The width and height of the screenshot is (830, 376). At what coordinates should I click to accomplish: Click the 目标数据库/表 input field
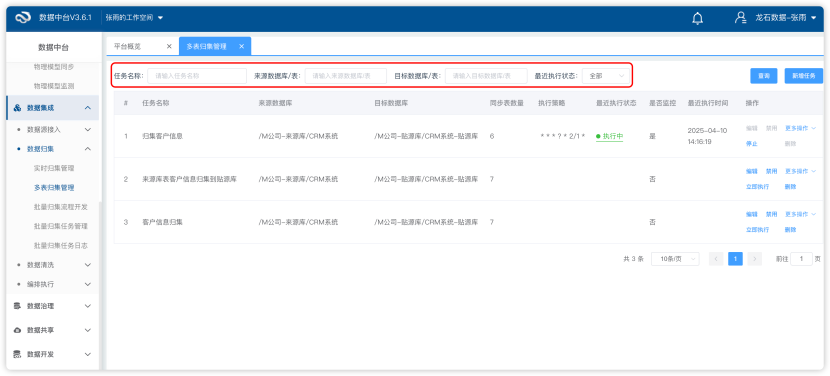(486, 76)
